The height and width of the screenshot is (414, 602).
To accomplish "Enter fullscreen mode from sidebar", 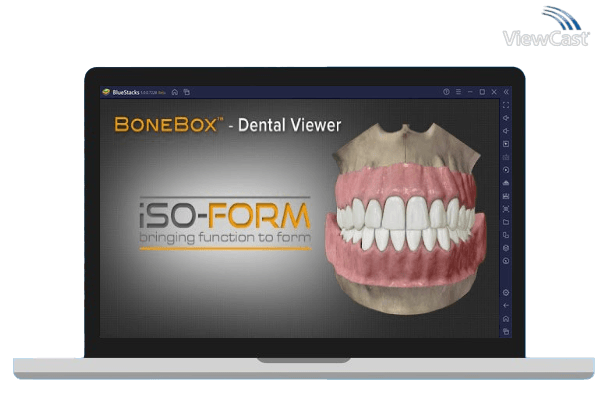I will 506,105.
